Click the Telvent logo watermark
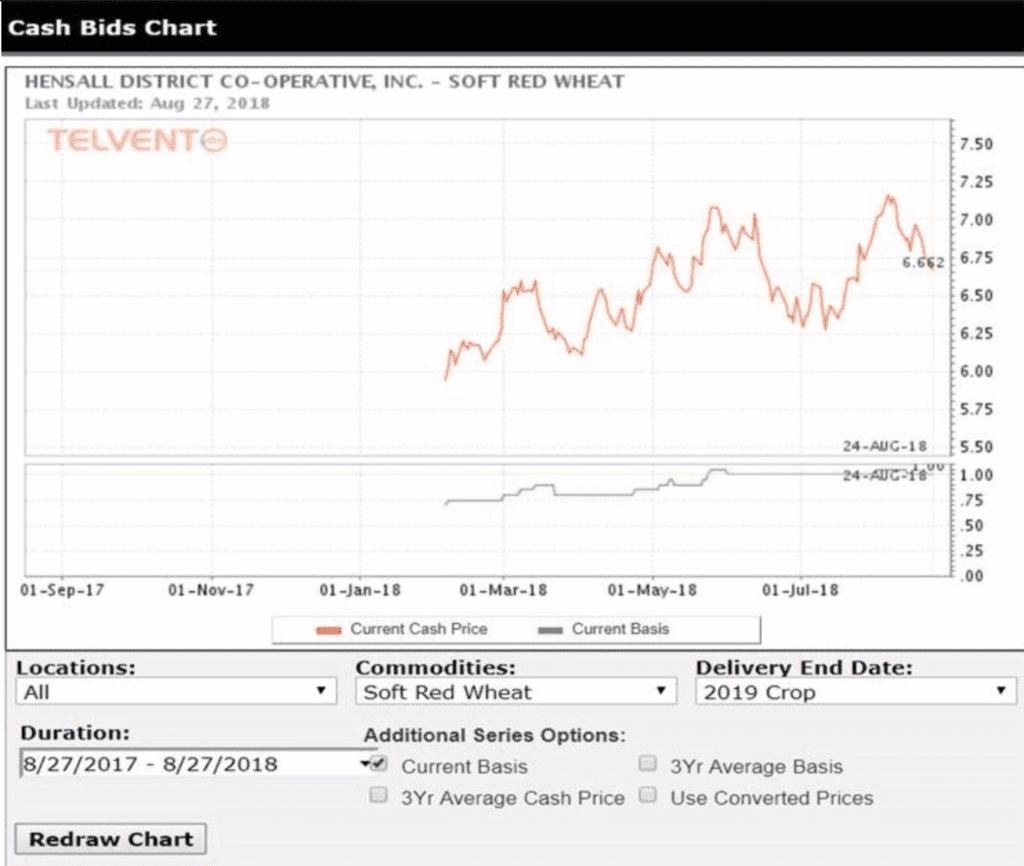 (137, 141)
